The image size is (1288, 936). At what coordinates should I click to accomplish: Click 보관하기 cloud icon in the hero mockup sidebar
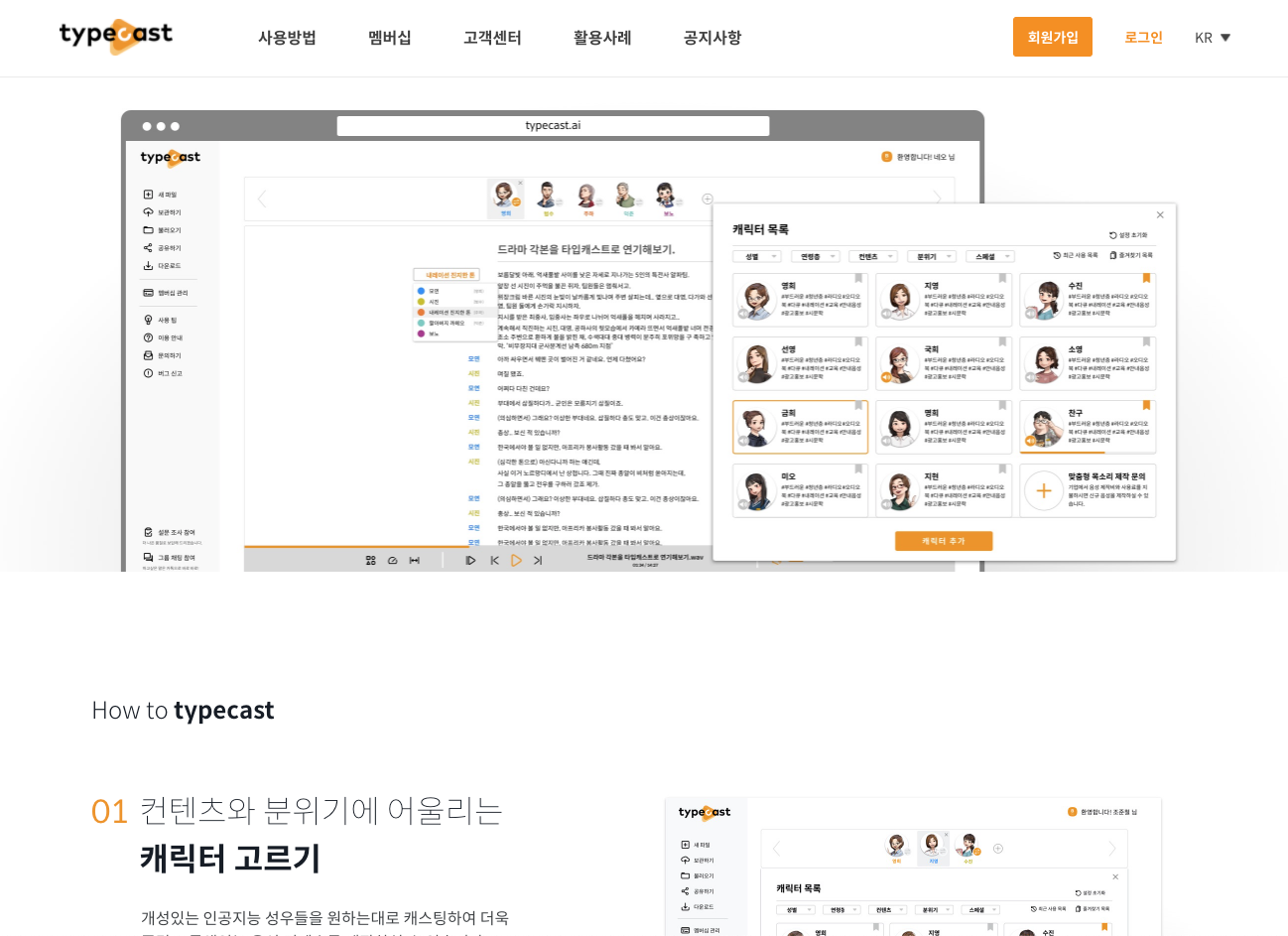(148, 212)
